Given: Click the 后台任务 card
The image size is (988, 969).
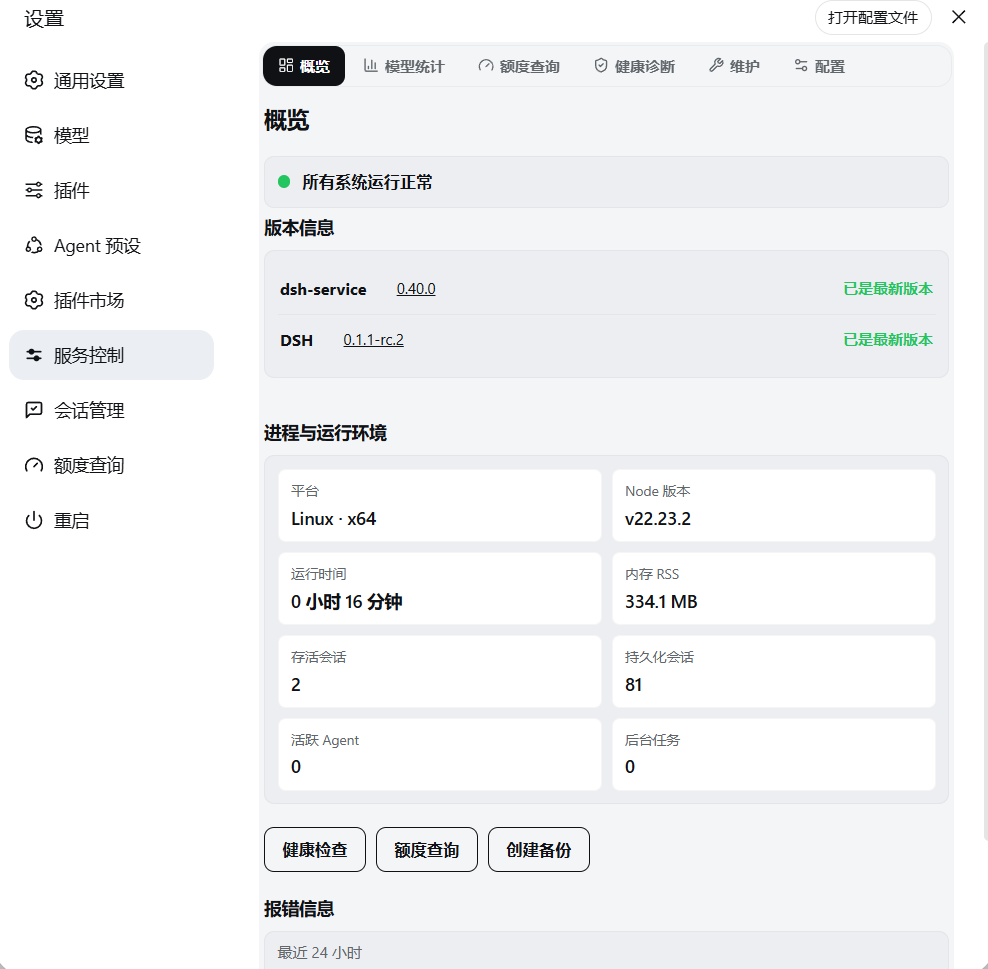Looking at the screenshot, I should click(773, 754).
